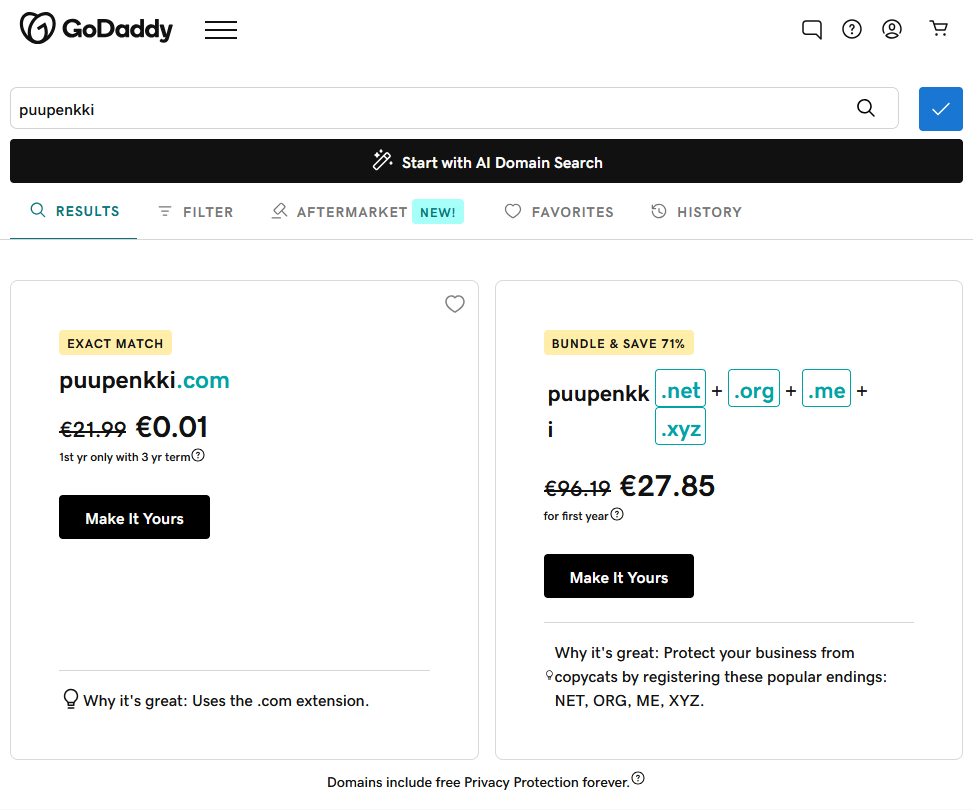Image resolution: width=973 pixels, height=810 pixels.
Task: Open the user account icon
Action: (892, 29)
